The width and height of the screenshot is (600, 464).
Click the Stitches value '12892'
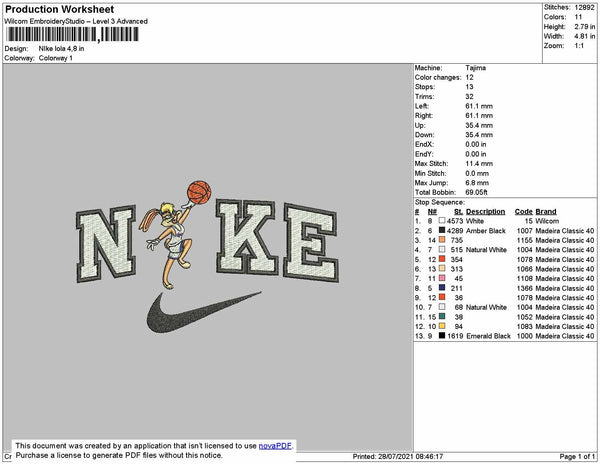click(584, 7)
